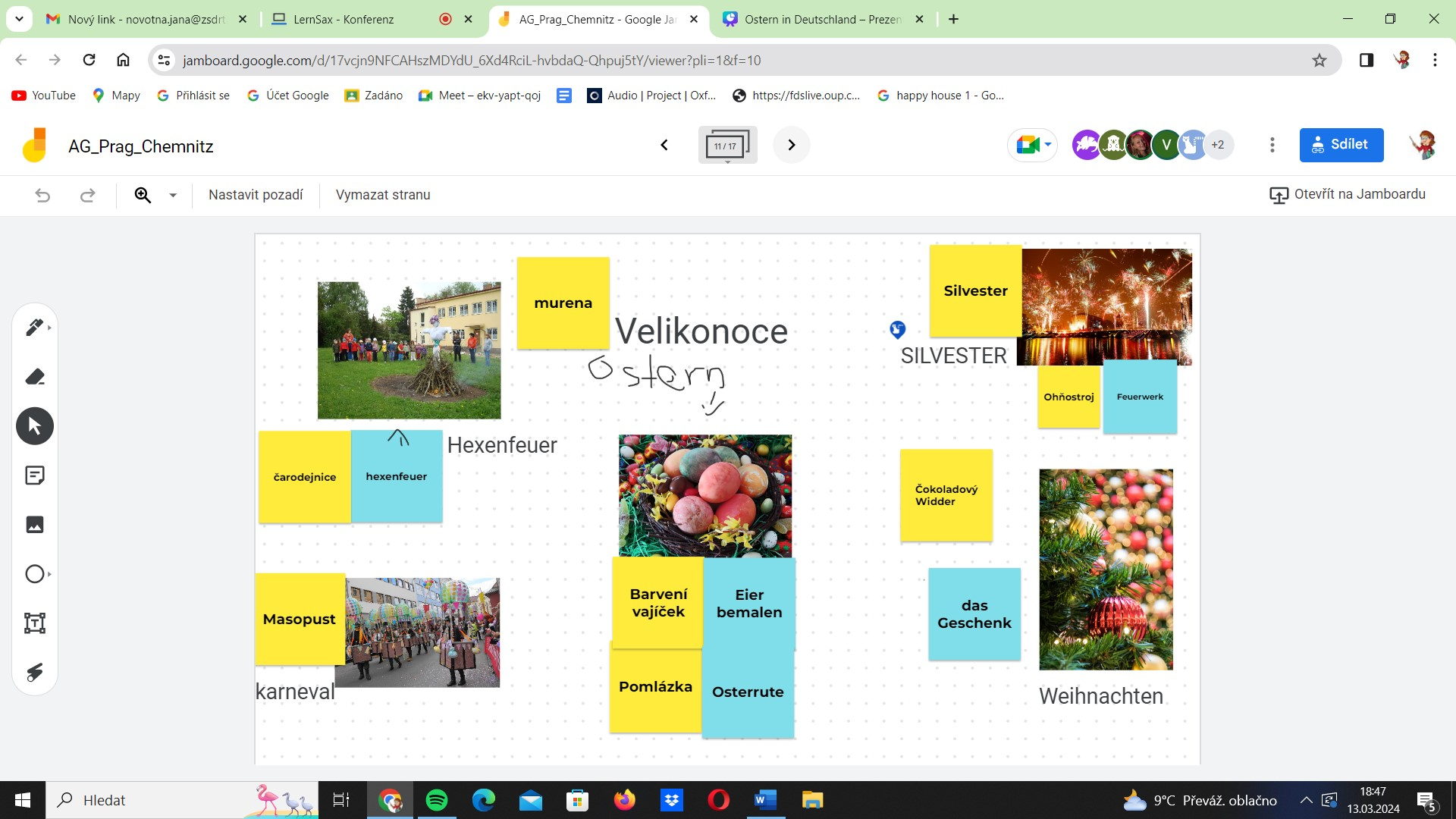Select the Easter eggs basket image

point(705,496)
